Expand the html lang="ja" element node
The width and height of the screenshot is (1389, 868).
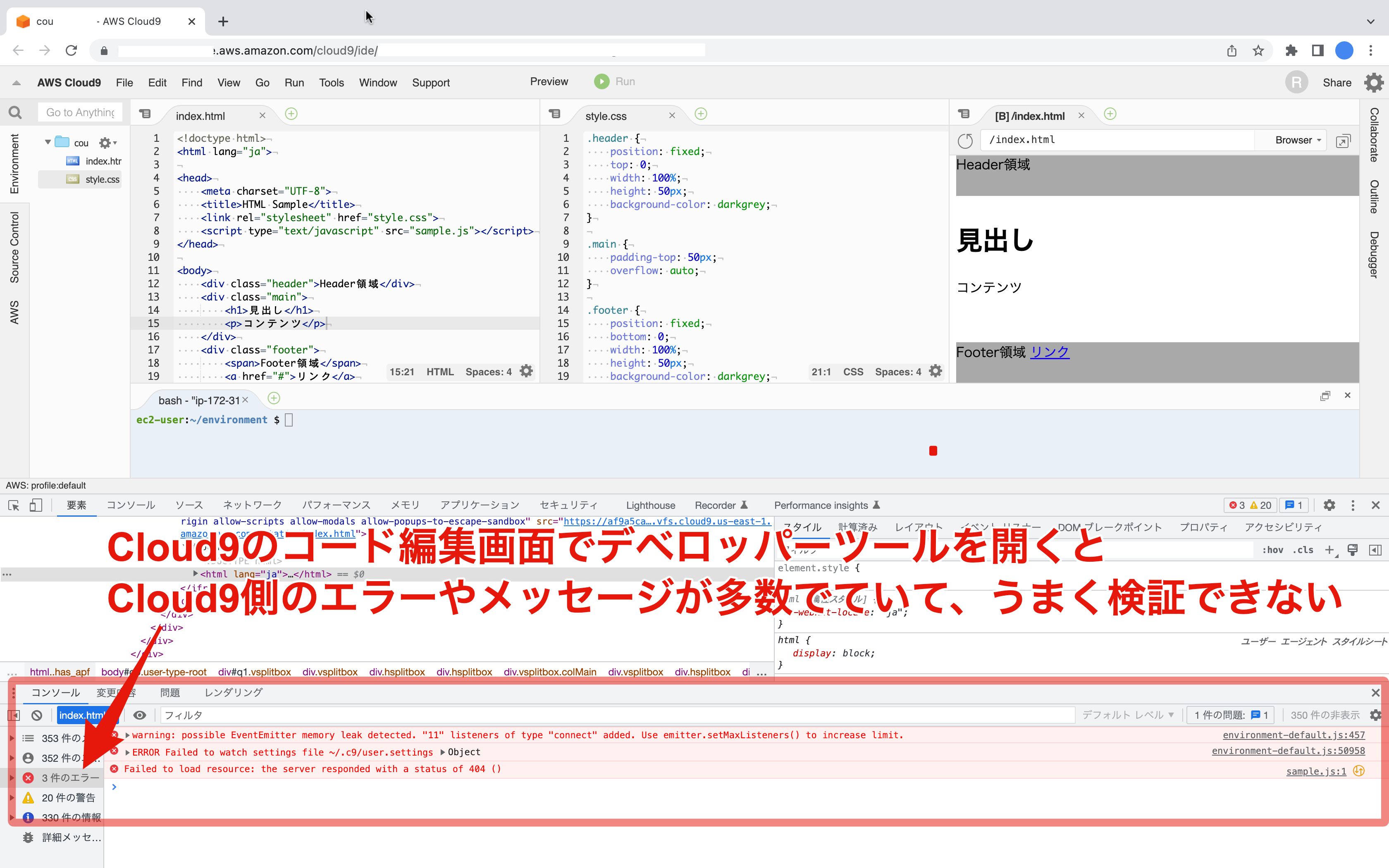tap(196, 574)
